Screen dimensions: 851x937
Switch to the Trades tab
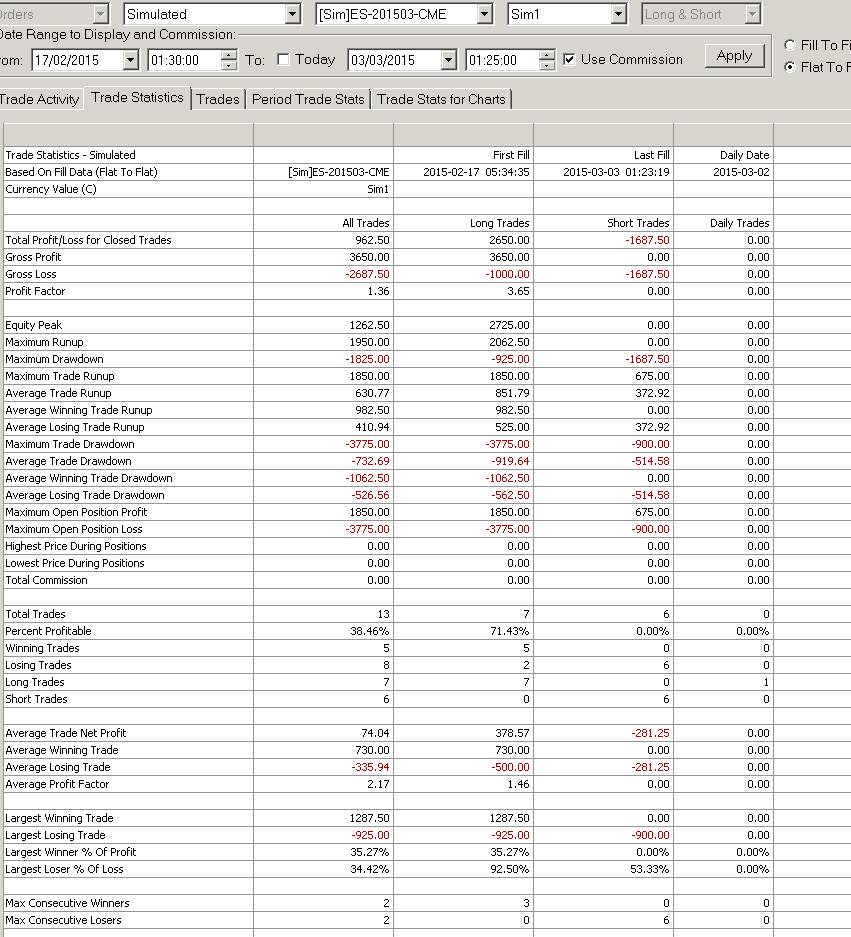pos(218,99)
